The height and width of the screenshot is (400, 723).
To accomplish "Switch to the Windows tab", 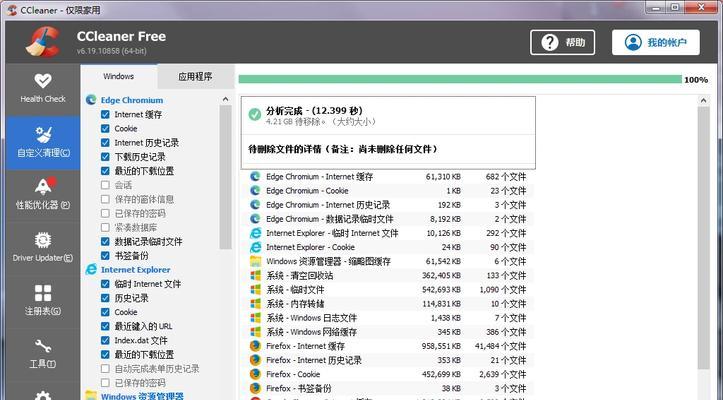I will 119,76.
